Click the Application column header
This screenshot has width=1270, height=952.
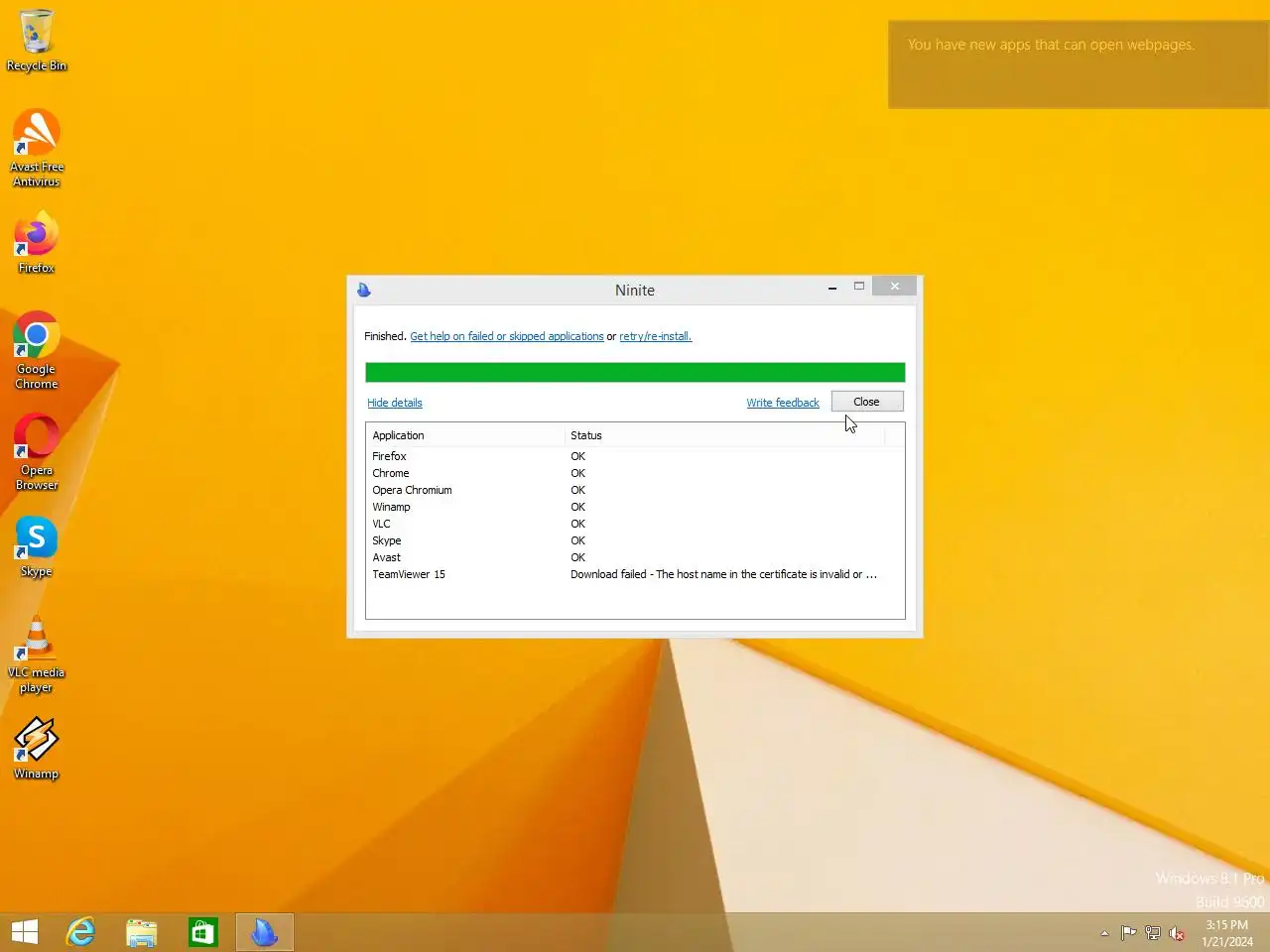[465, 435]
